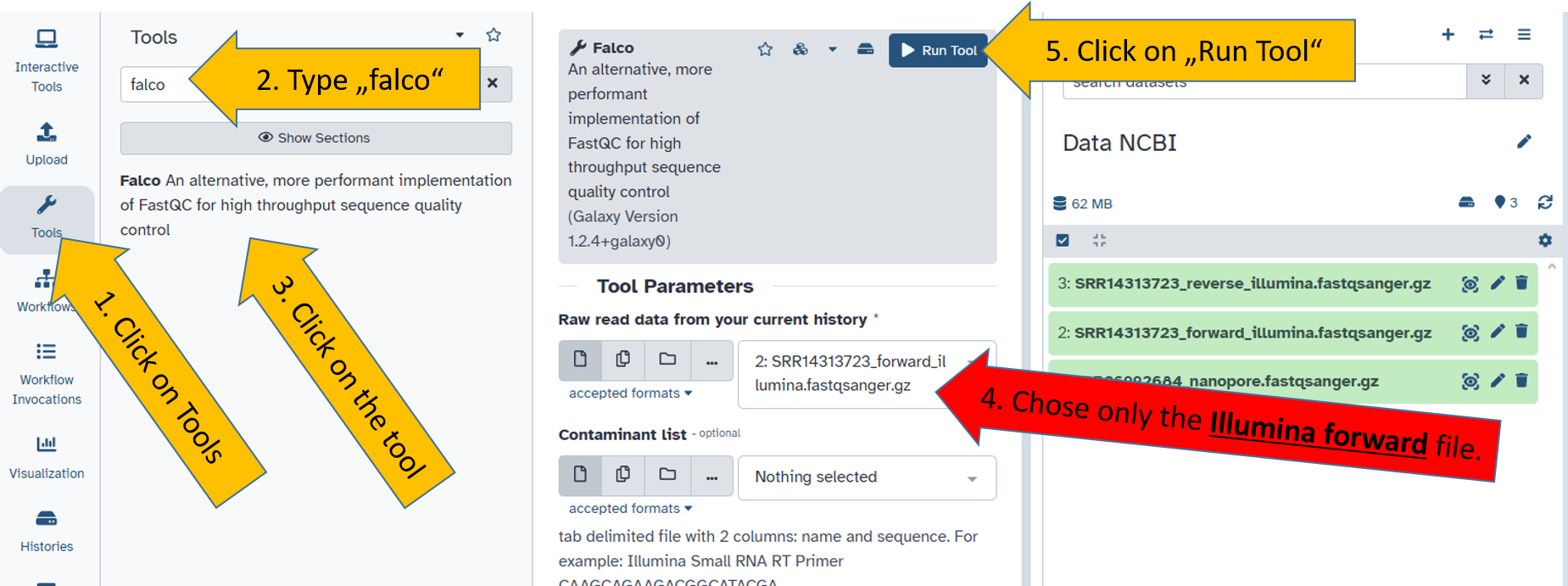Edit attributes of dataset 2 forward illumina

(1498, 332)
